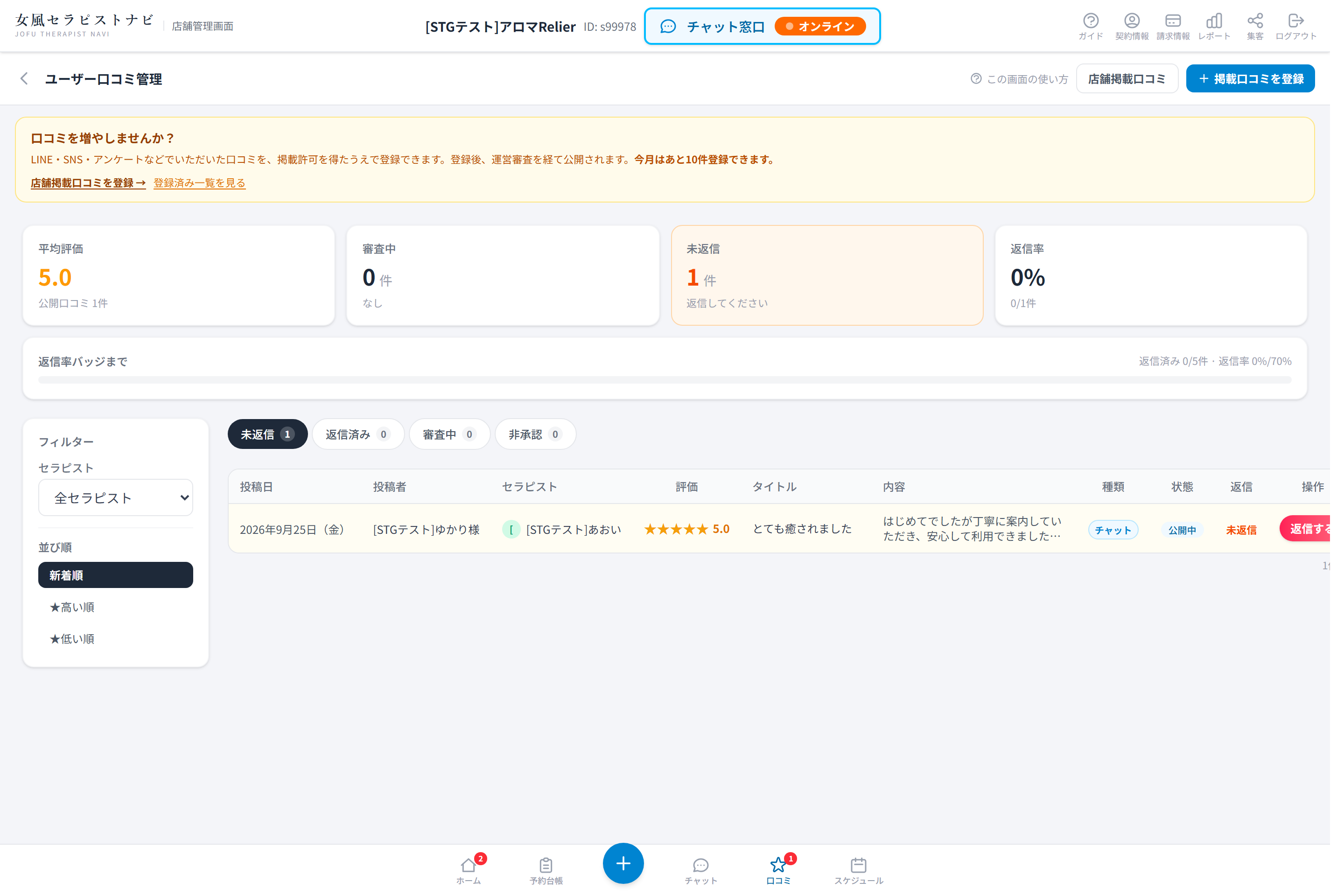1344x896 pixels.
Task: Switch to the 返信済み tab
Action: point(362,439)
